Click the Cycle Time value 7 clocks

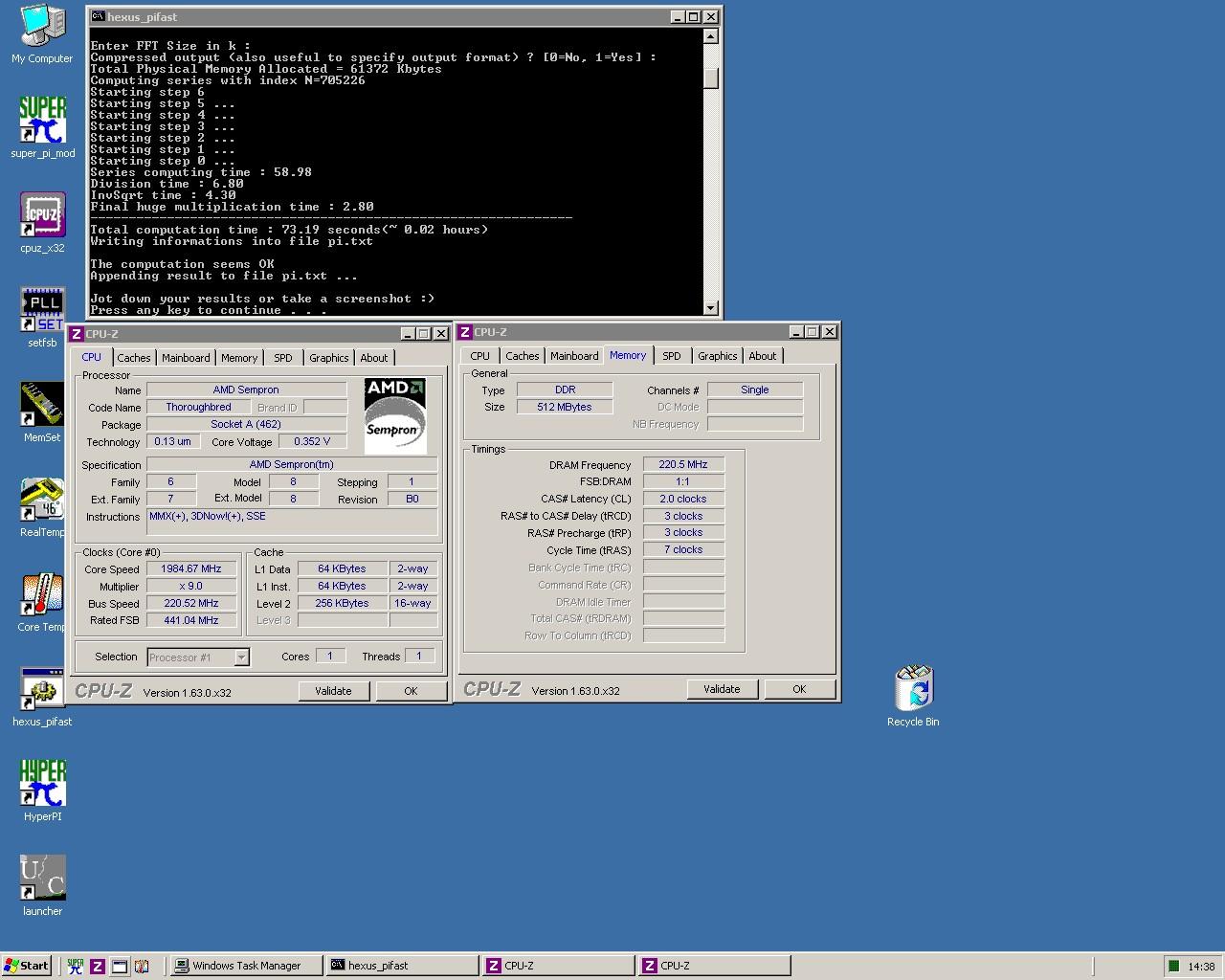683,549
